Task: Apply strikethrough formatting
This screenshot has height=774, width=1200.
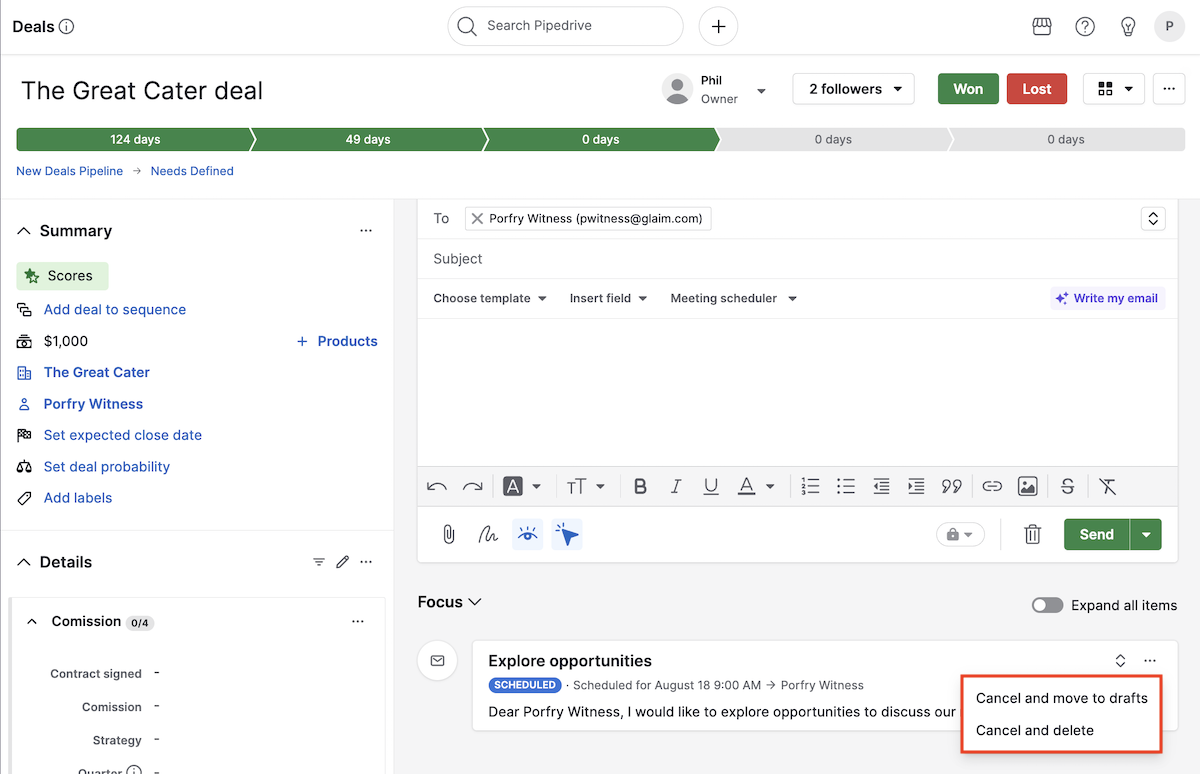Action: click(1068, 487)
